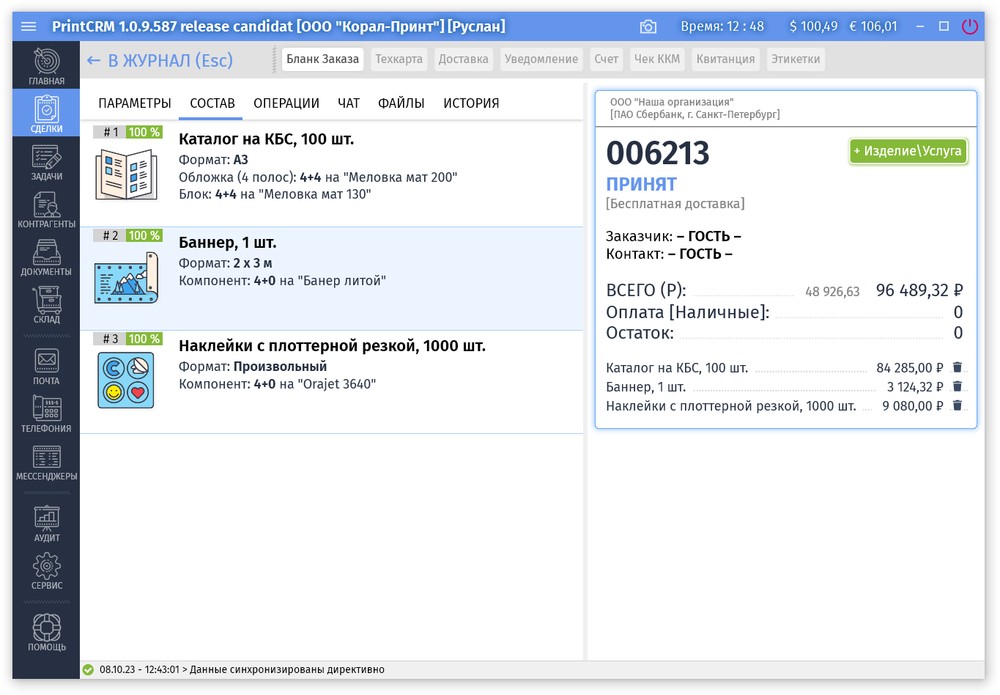Select the Счет document button
The height and width of the screenshot is (695, 1000).
[606, 59]
